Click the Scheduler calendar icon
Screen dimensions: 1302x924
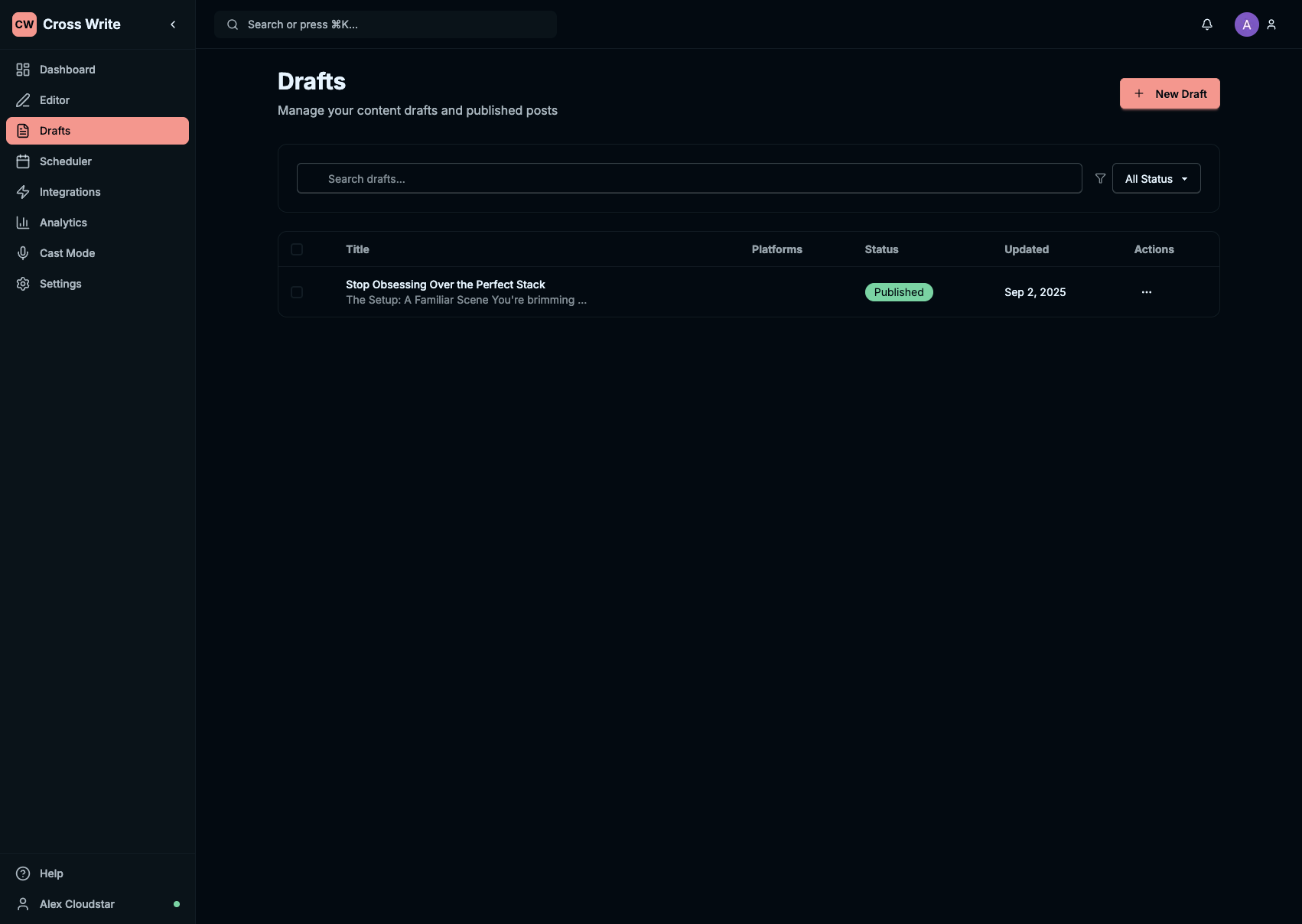[x=23, y=161]
